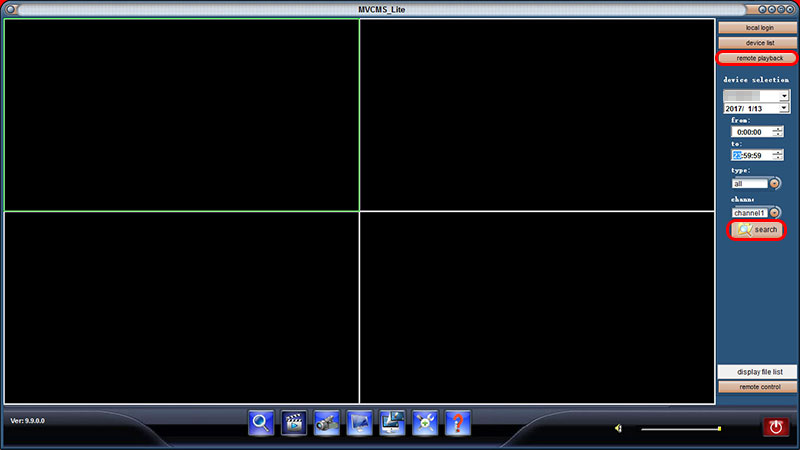Switch to remote playback panel

pos(758,58)
